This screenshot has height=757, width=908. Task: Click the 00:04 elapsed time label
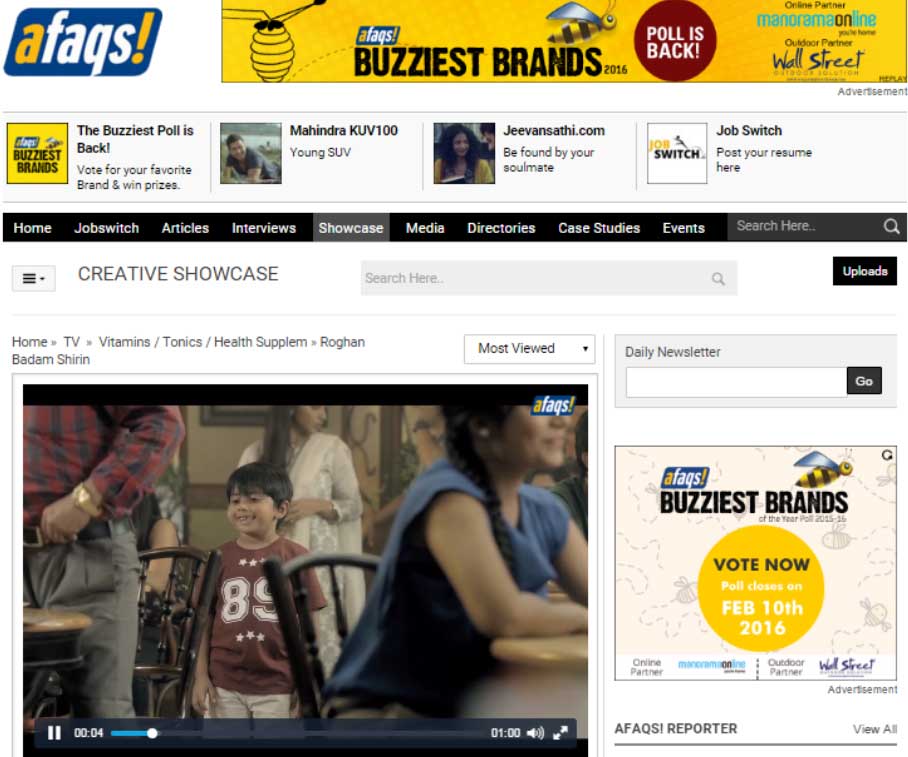click(x=89, y=733)
